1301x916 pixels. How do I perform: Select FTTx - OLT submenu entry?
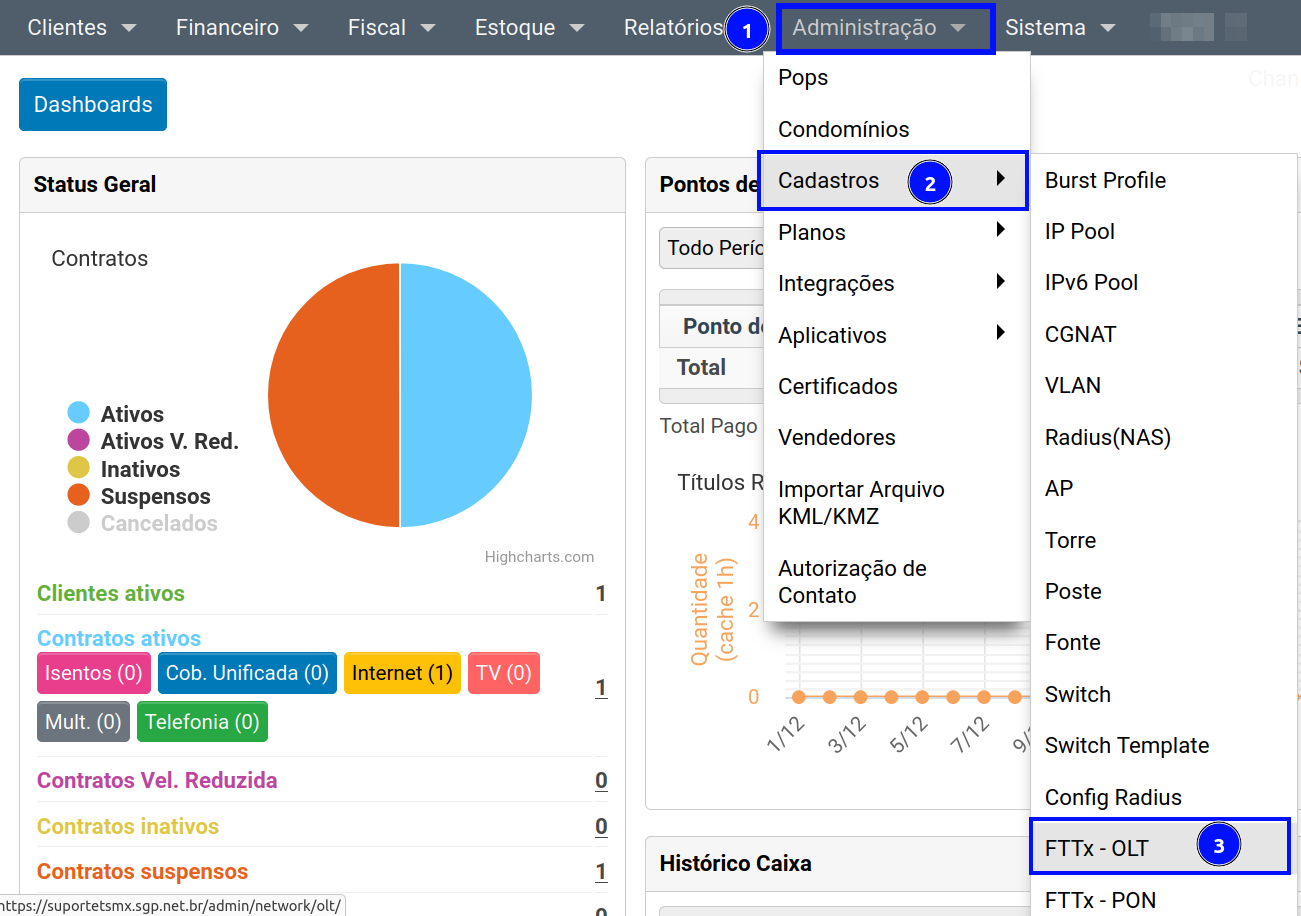1097,849
